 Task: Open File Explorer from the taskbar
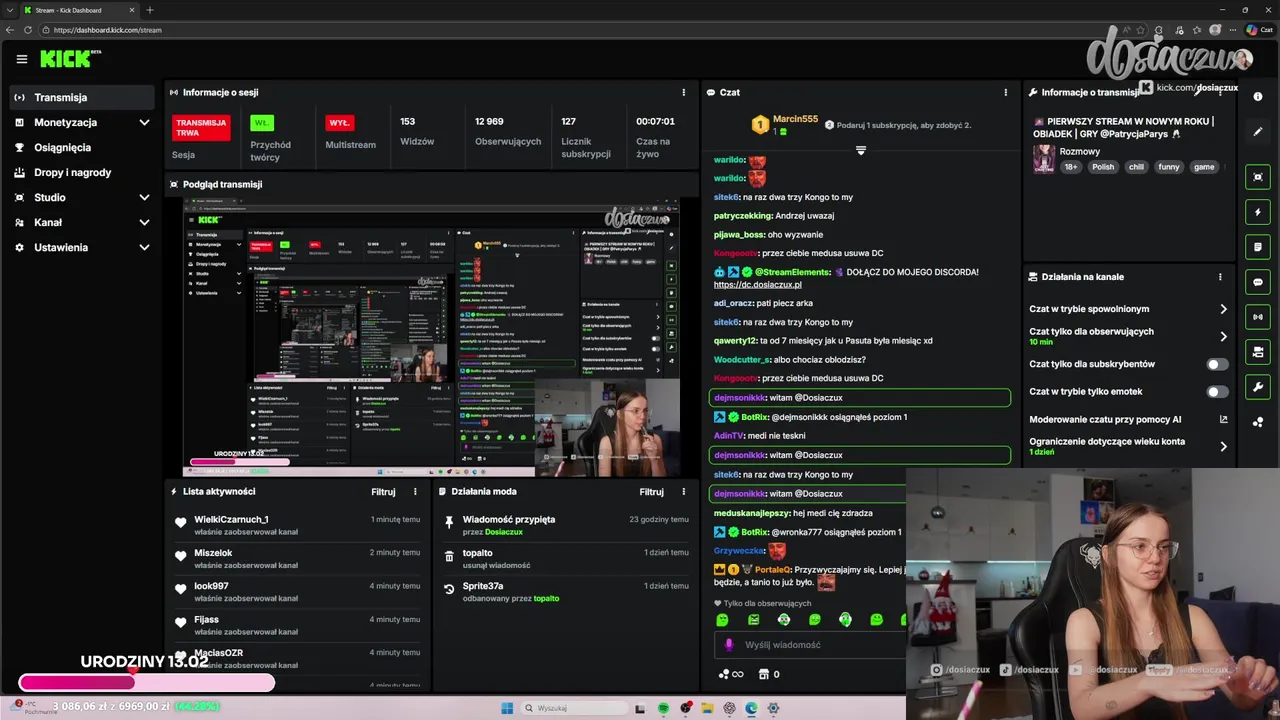tap(707, 708)
